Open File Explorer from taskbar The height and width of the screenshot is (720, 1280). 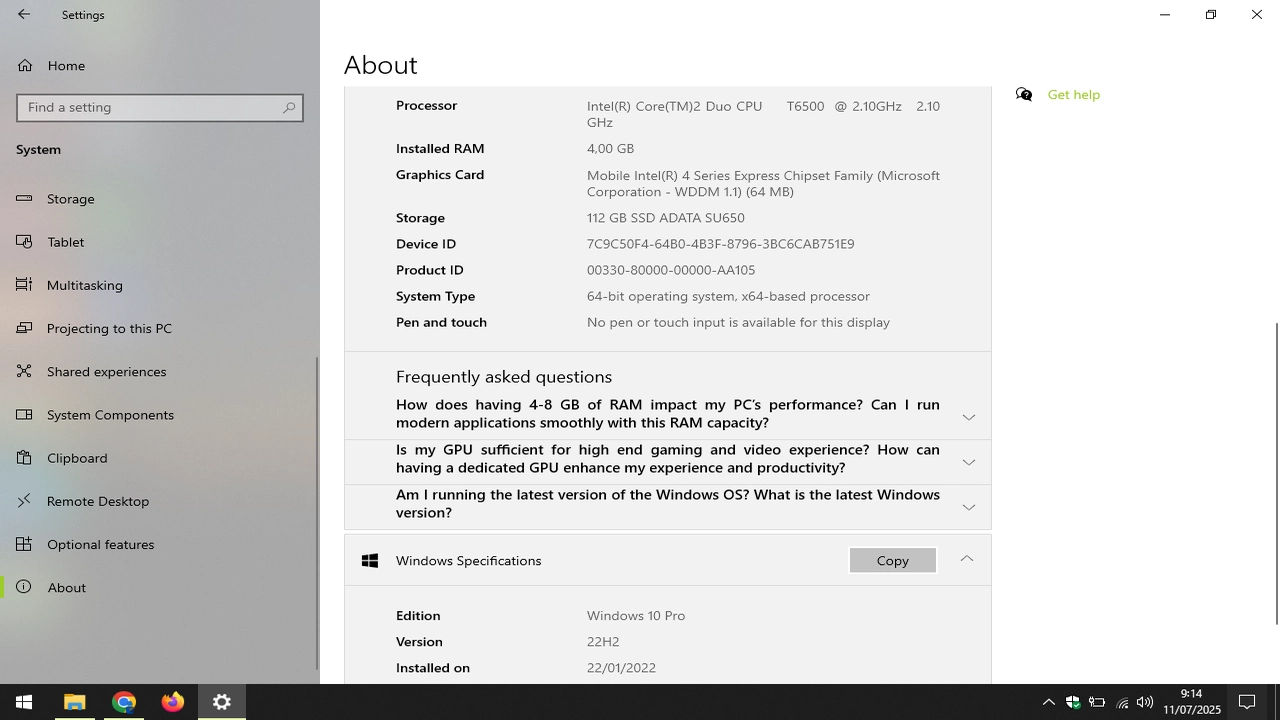tap(75, 702)
